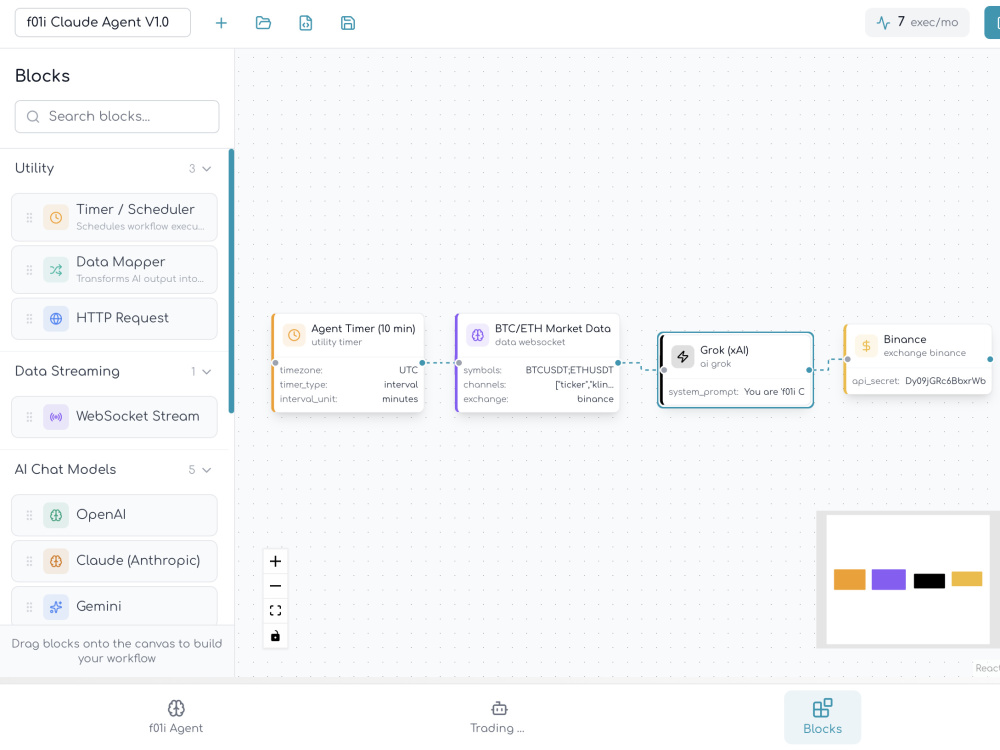This screenshot has height=750, width=1000.
Task: Click the 'UTC' timezone value
Action: [x=408, y=371]
